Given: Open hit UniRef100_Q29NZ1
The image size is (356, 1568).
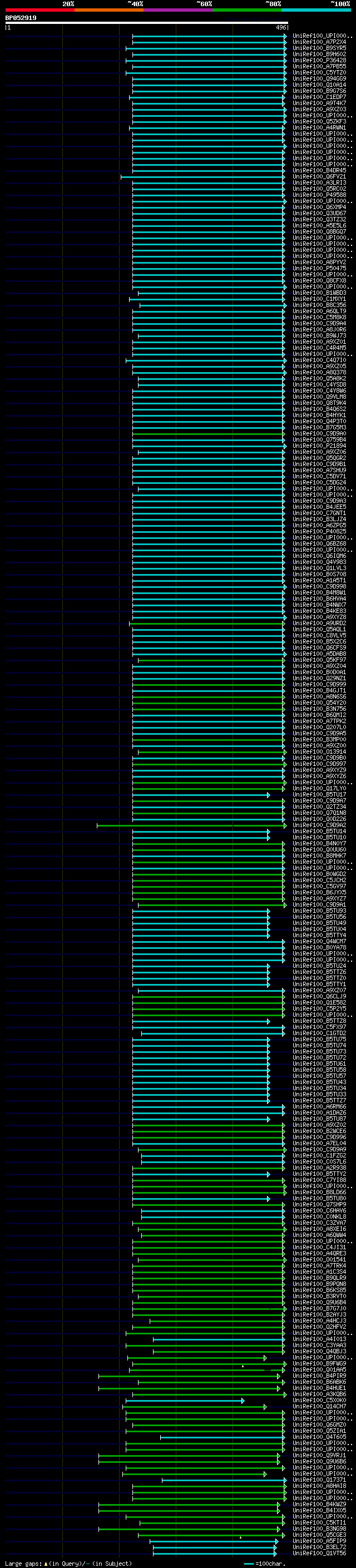Looking at the screenshot, I should (x=319, y=678).
